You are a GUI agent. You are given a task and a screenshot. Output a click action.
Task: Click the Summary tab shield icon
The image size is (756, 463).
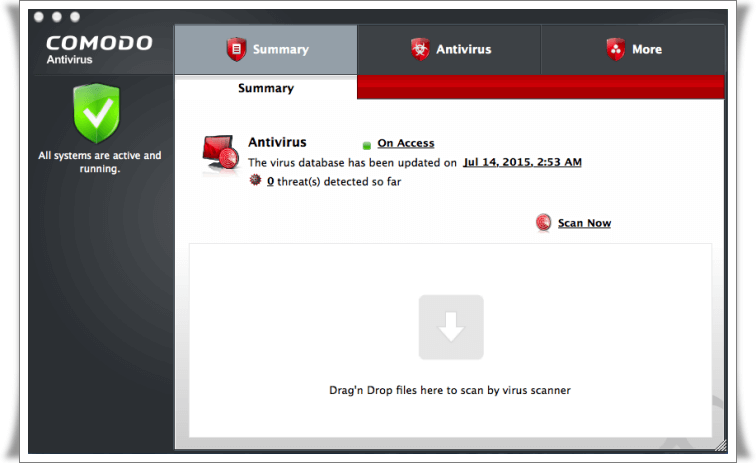pos(236,49)
